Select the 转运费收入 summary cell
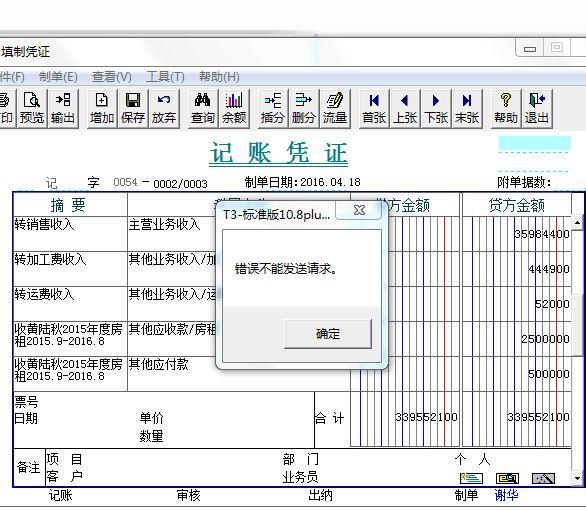Image resolution: width=586 pixels, height=510 pixels. point(70,304)
